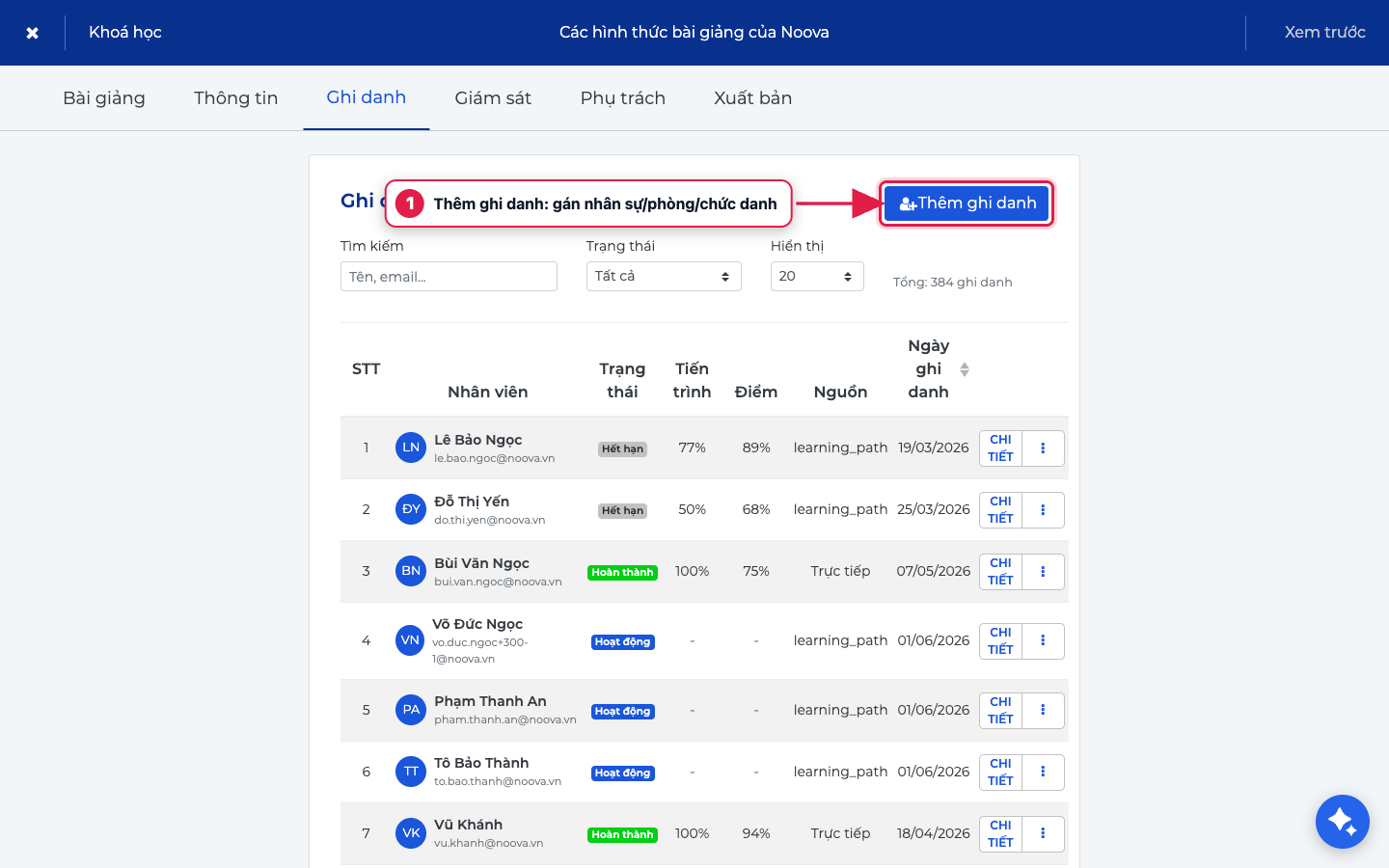Viewport: 1389px width, 868px height.
Task: Open more options for Võ Đức Ngọc
Action: click(x=1043, y=641)
